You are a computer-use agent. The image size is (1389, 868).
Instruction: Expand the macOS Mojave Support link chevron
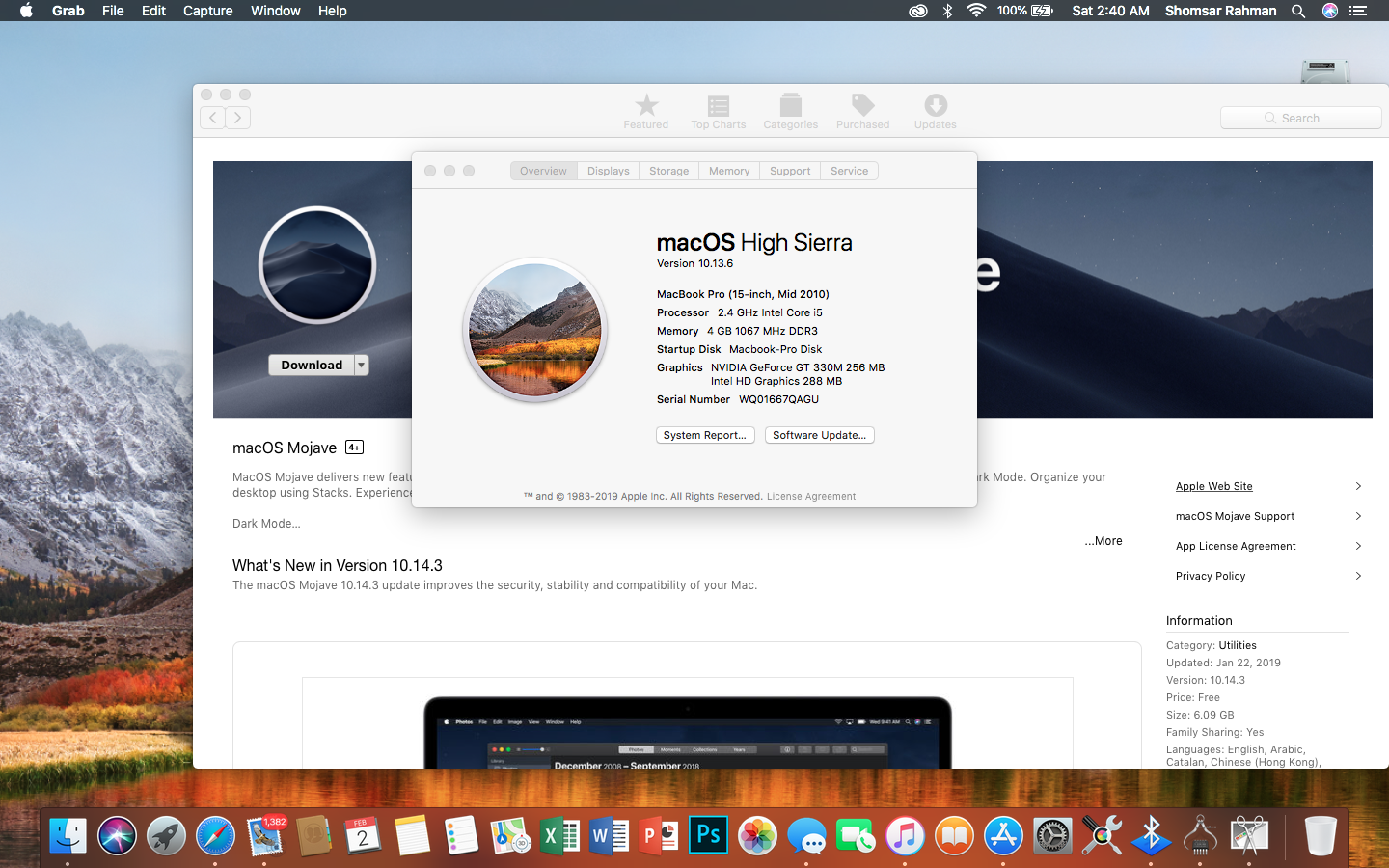click(1358, 516)
